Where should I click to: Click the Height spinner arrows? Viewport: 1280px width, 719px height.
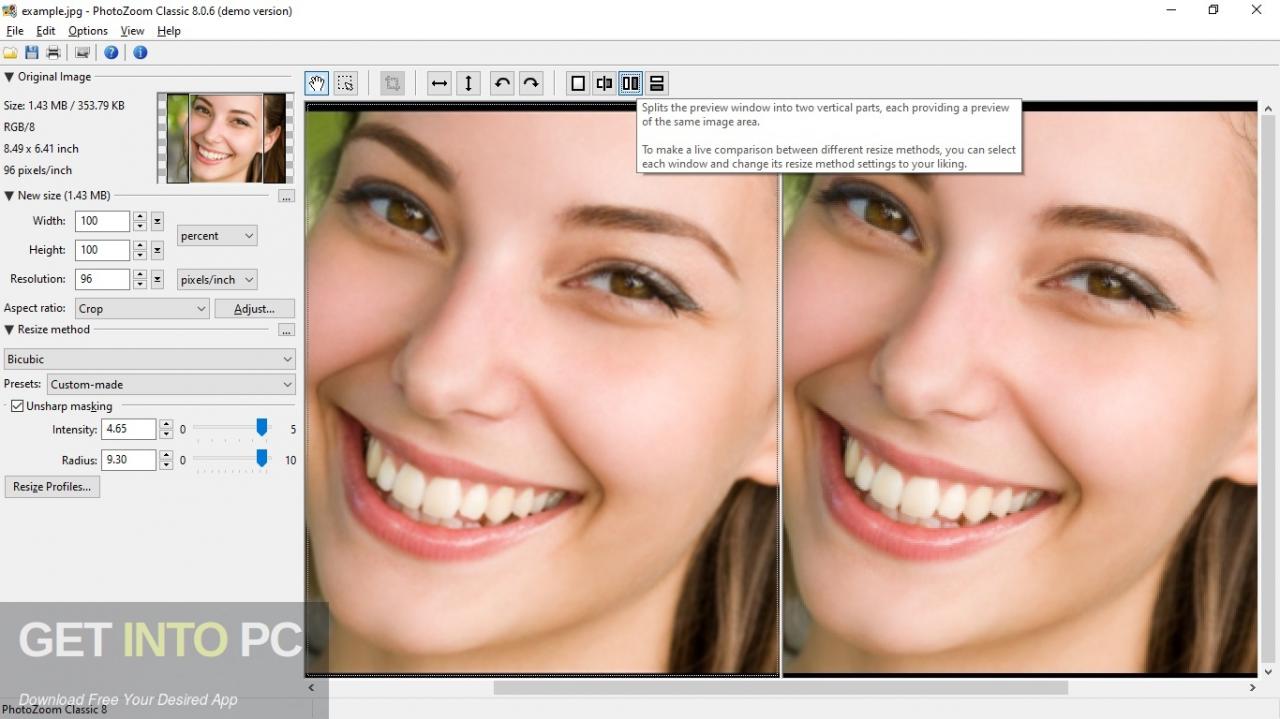pos(140,251)
